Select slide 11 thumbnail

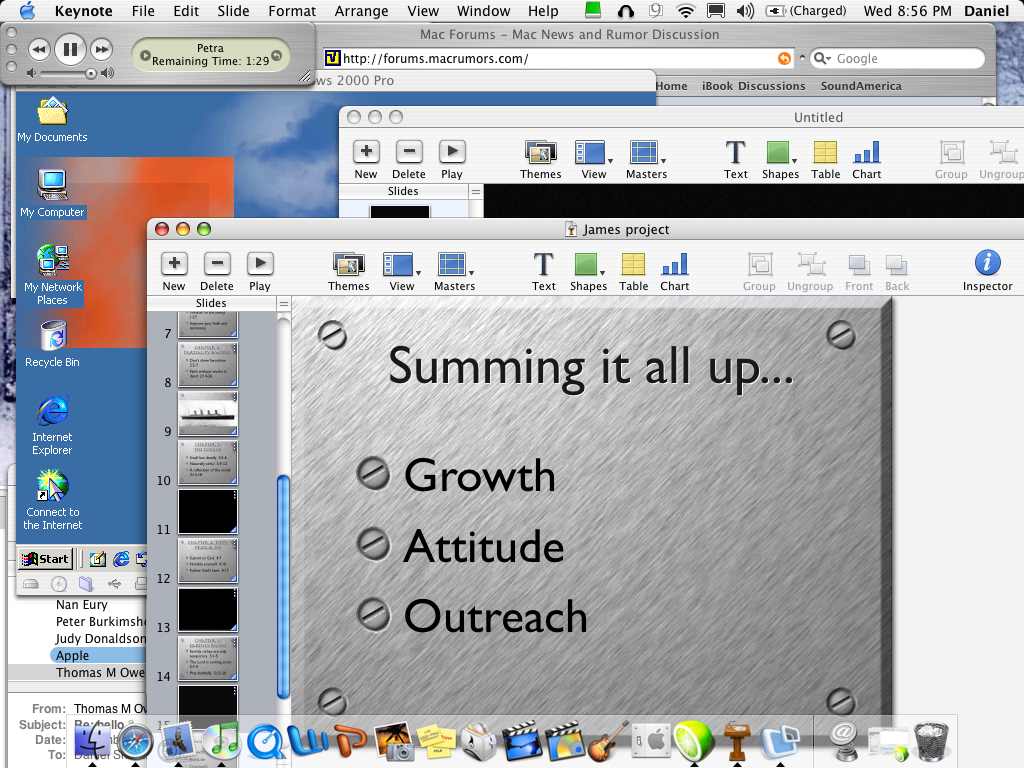[x=208, y=512]
